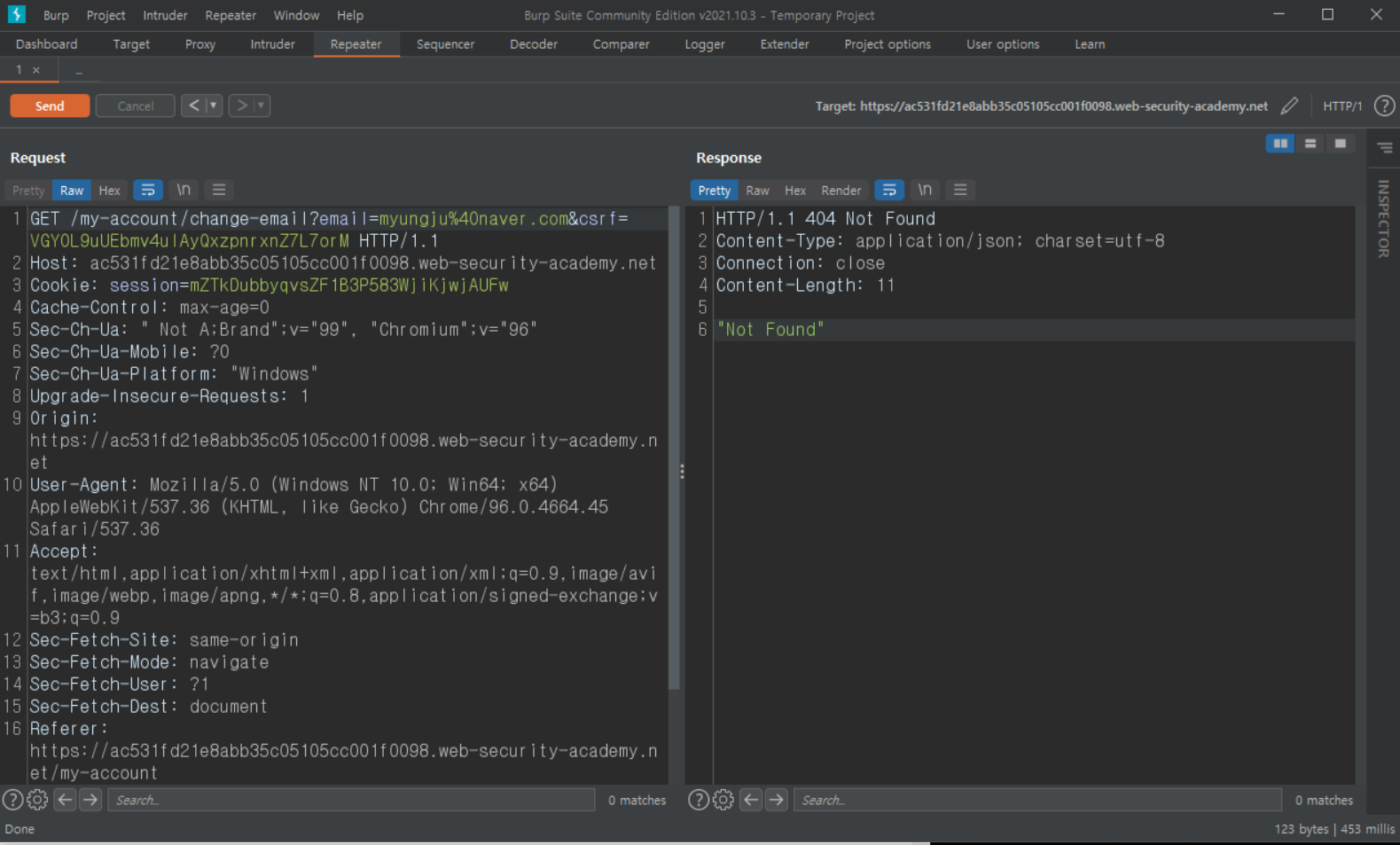Screen dimensions: 1400x845
Task: Click Request search help question icon
Action: pos(12,800)
